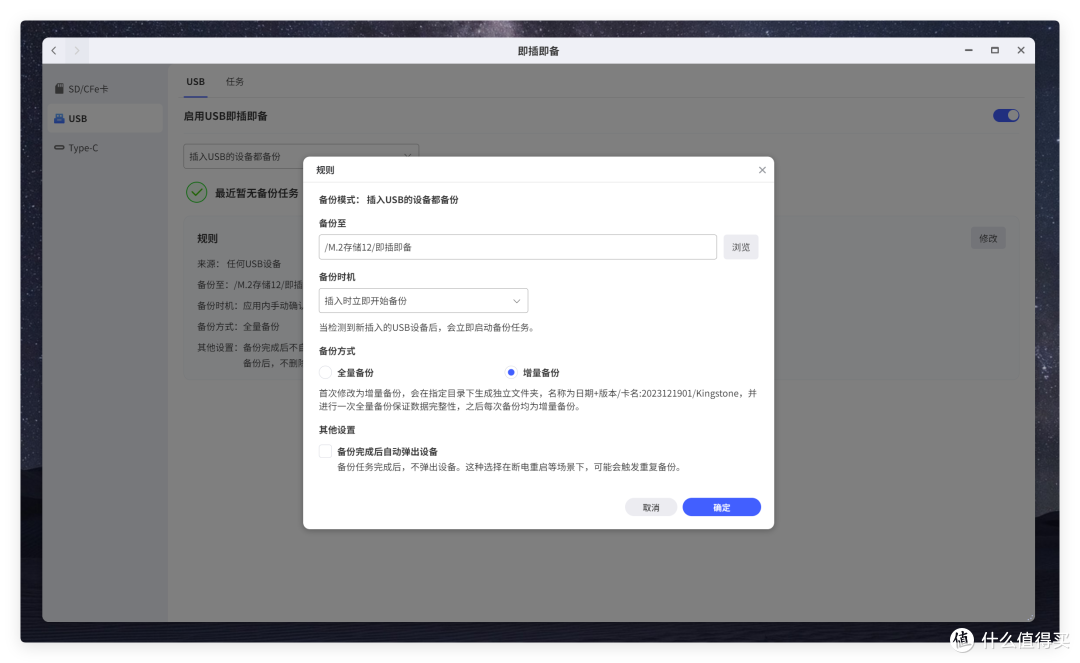1080x663 pixels.
Task: Click the 备份至 path input field
Action: tap(517, 247)
